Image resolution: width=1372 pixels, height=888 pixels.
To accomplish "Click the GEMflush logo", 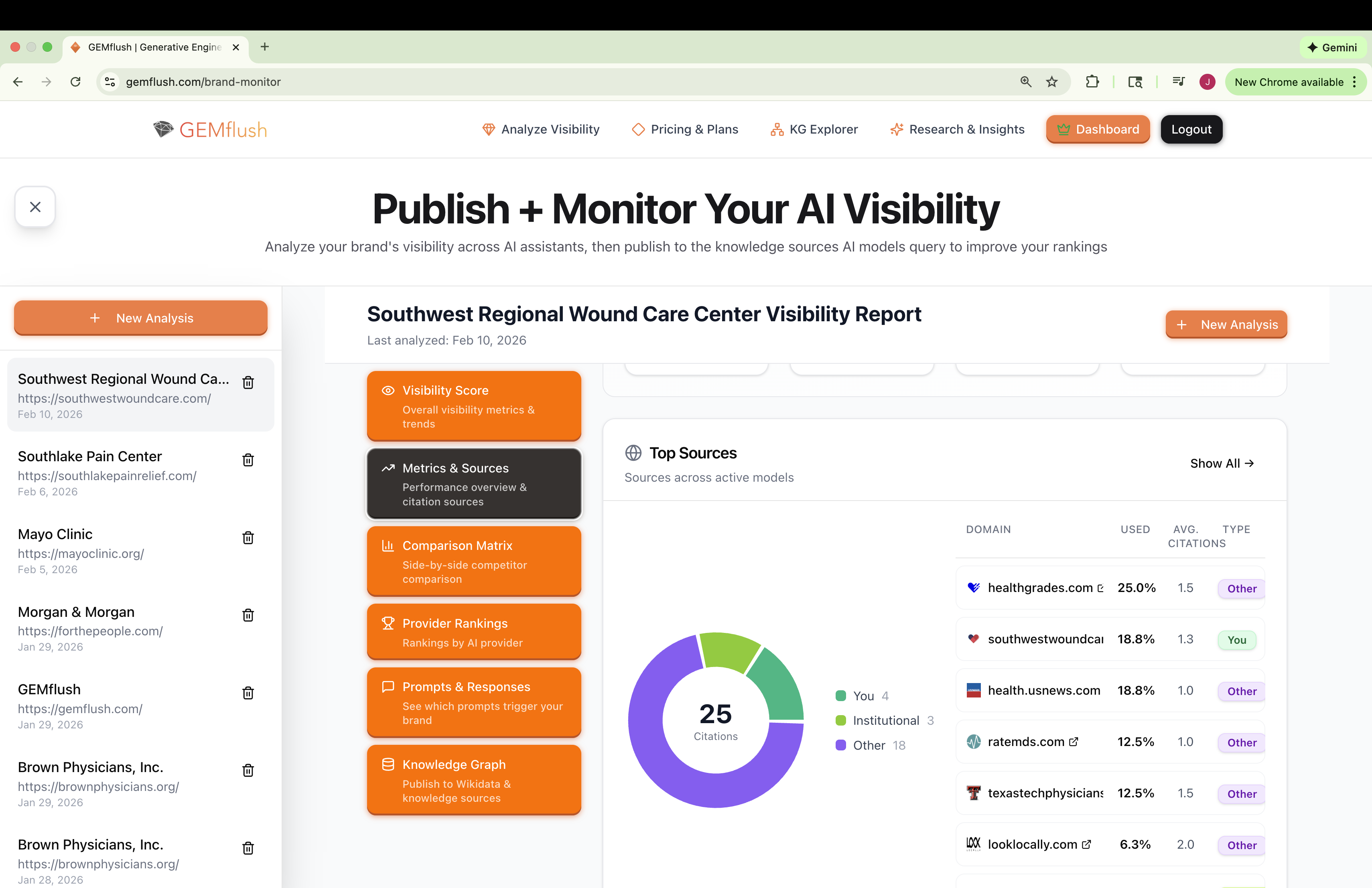I will [210, 130].
